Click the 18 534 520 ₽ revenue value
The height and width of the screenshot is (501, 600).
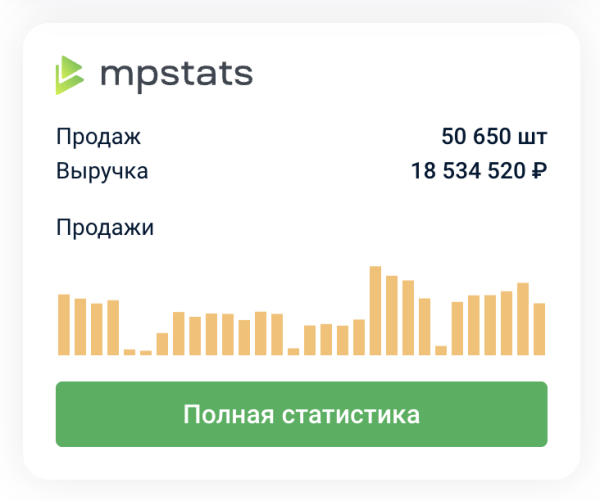tap(478, 171)
